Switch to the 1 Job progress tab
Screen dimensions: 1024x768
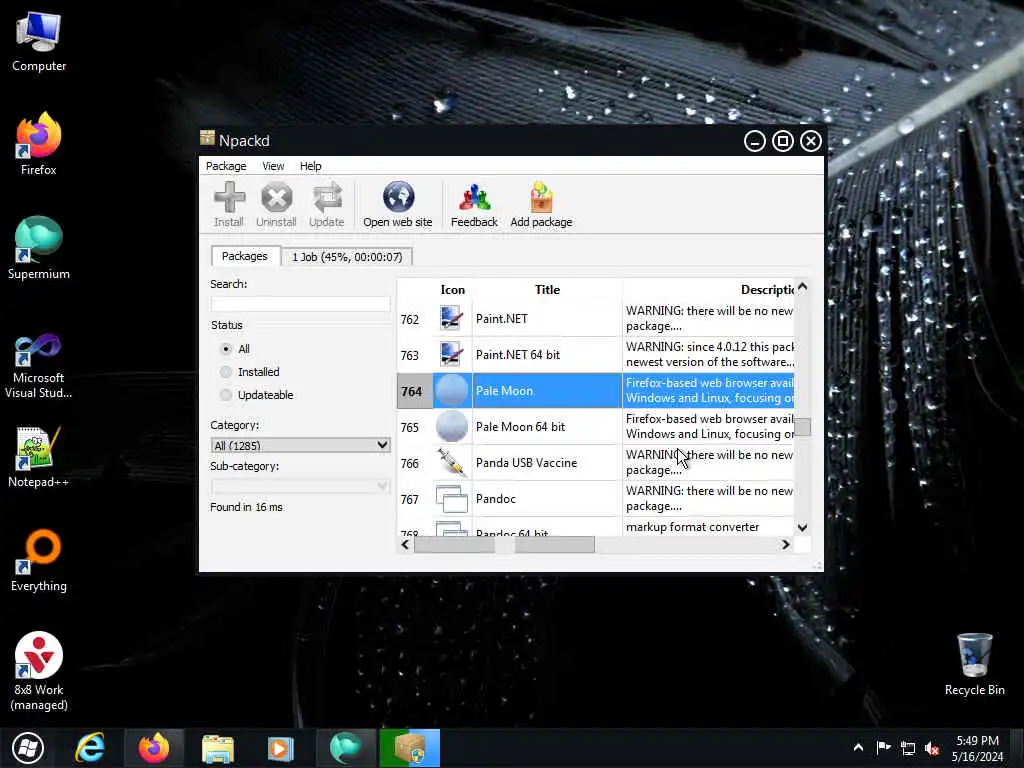(x=347, y=257)
